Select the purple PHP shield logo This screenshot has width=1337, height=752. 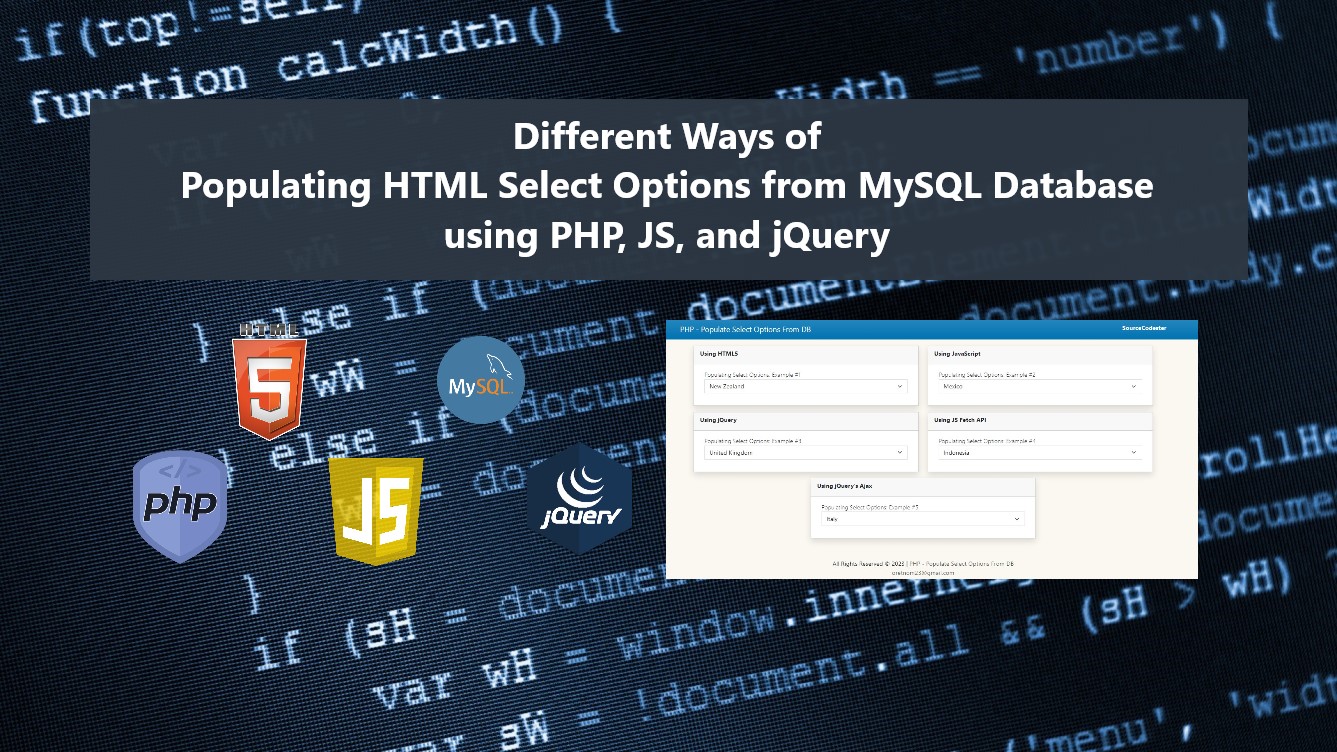(180, 505)
